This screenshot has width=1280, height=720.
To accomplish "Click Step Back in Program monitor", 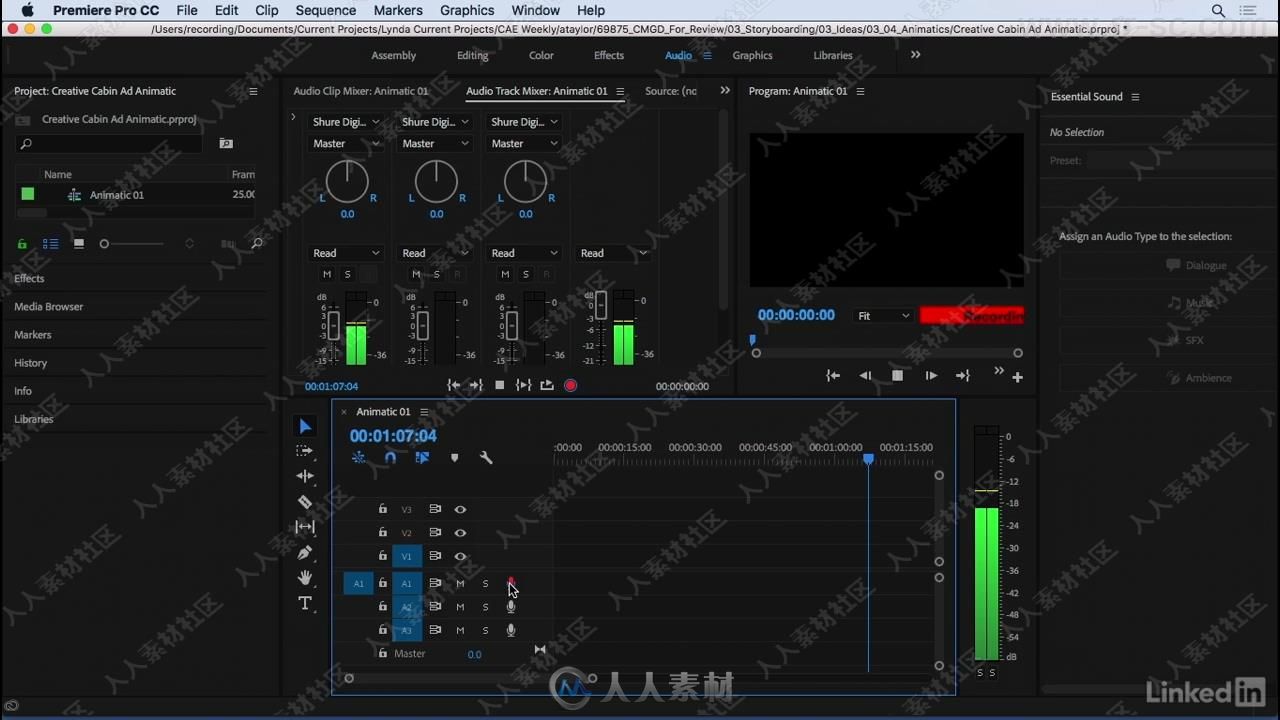I will click(x=865, y=376).
